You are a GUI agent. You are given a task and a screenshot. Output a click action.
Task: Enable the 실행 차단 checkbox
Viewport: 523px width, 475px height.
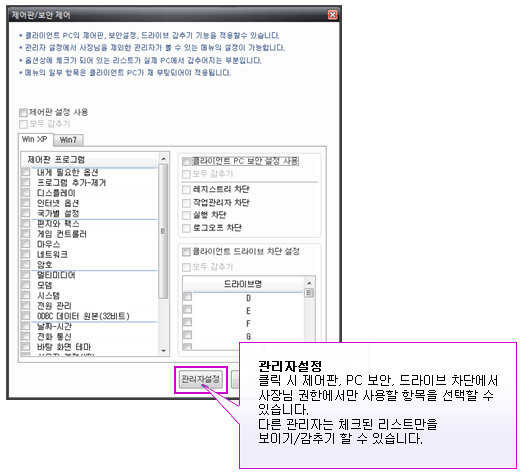click(186, 215)
